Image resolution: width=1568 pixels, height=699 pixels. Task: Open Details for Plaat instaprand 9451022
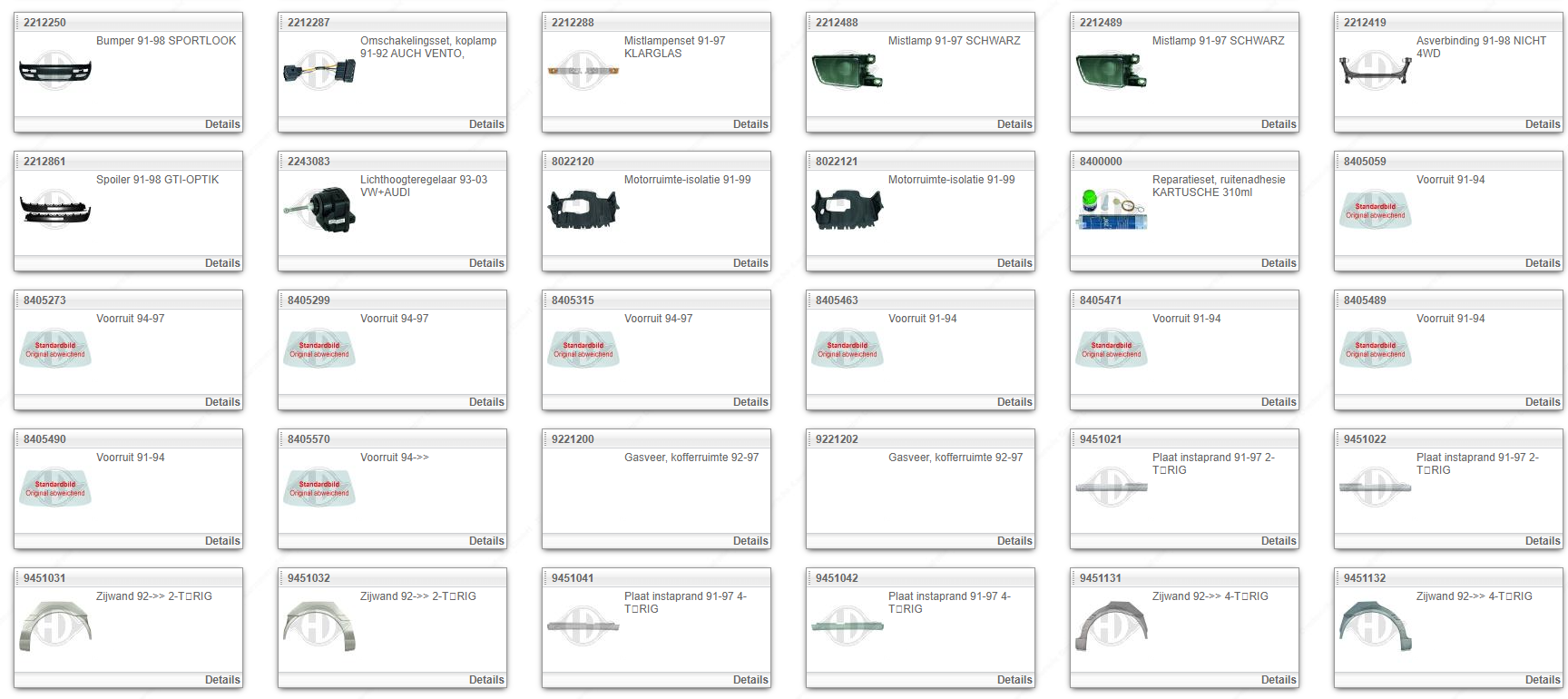1543,541
